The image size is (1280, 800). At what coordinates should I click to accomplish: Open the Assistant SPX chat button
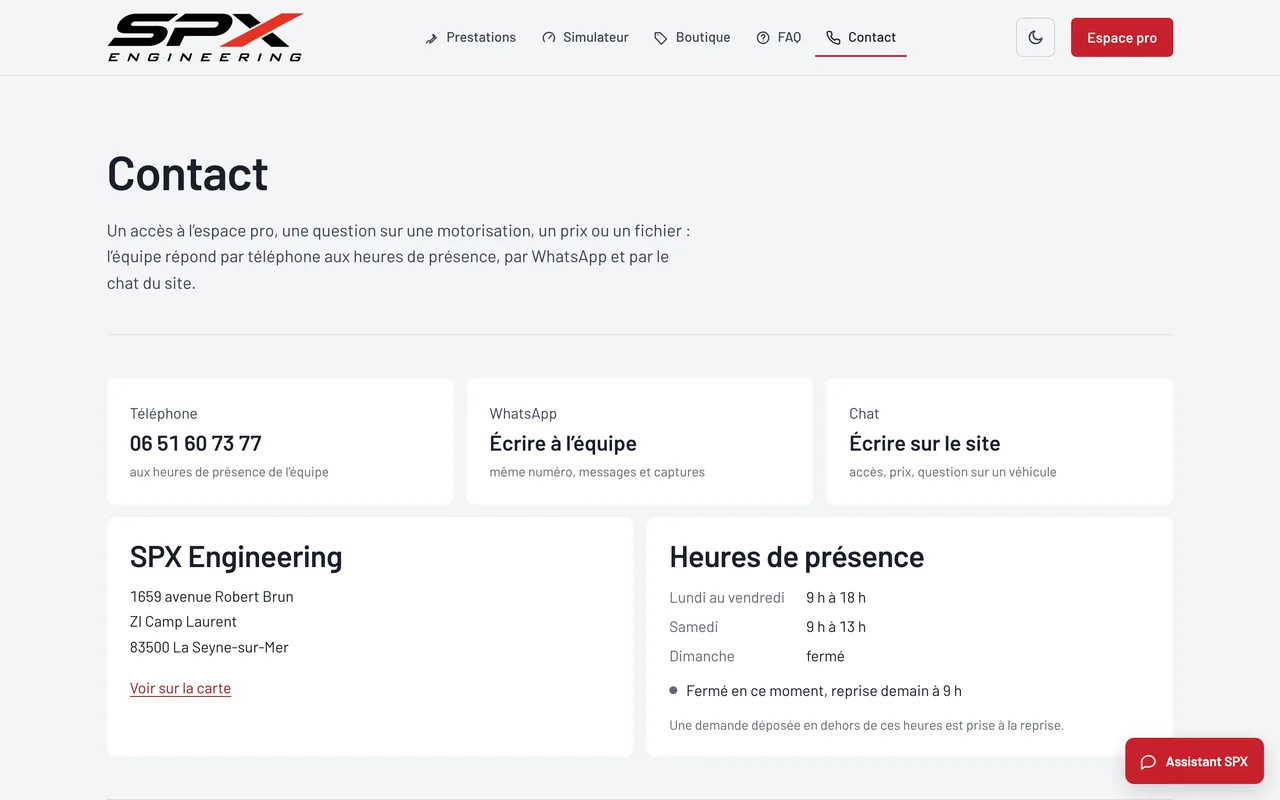pyautogui.click(x=1194, y=761)
